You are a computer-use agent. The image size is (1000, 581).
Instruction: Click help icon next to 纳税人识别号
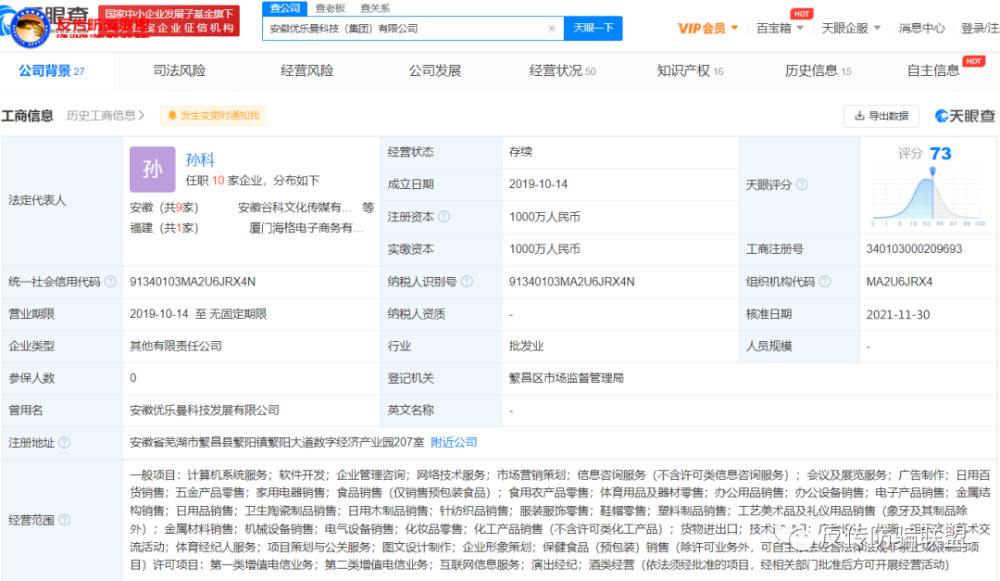pyautogui.click(x=467, y=281)
